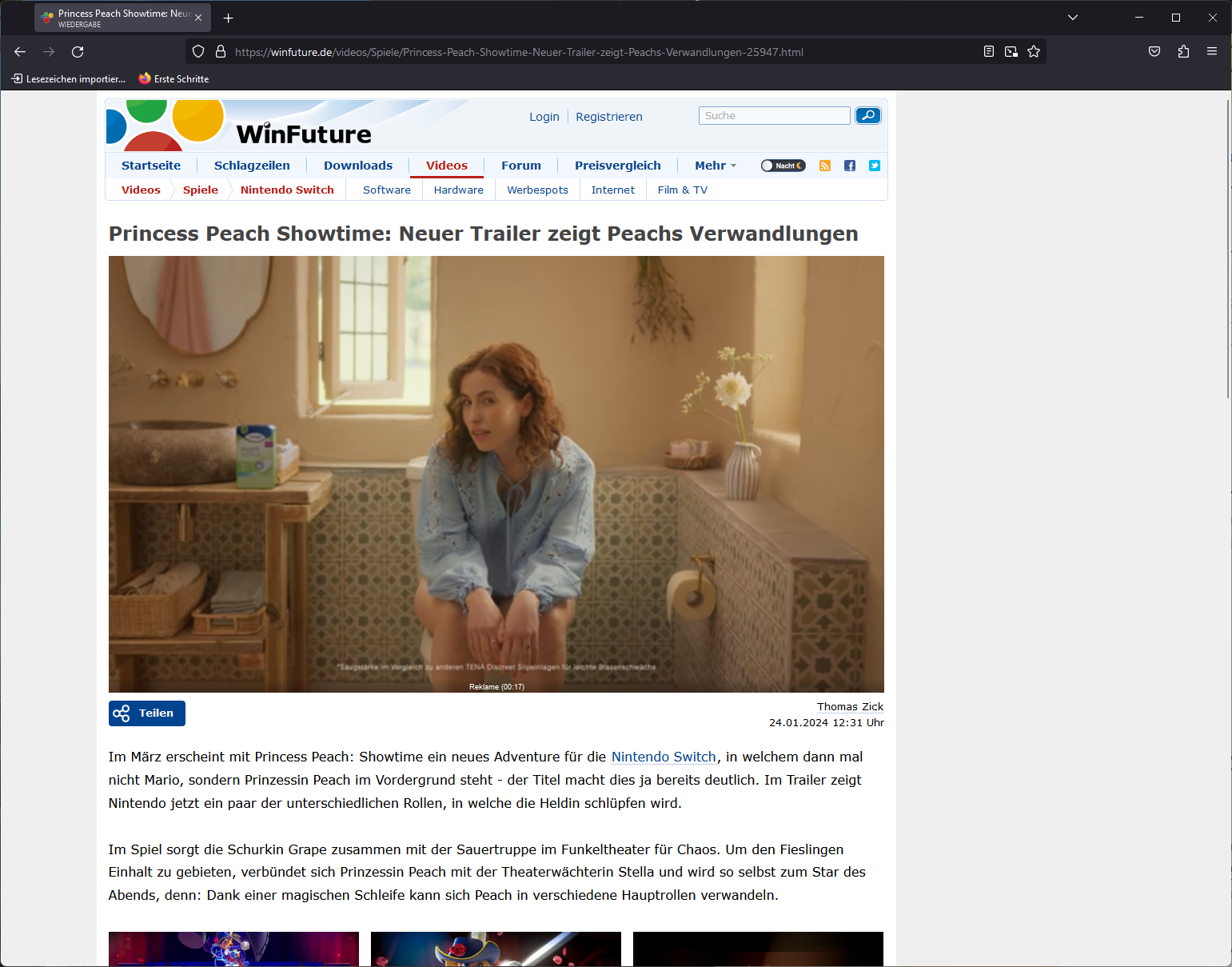Save page to Pocket icon
The width and height of the screenshot is (1232, 967).
1154,52
